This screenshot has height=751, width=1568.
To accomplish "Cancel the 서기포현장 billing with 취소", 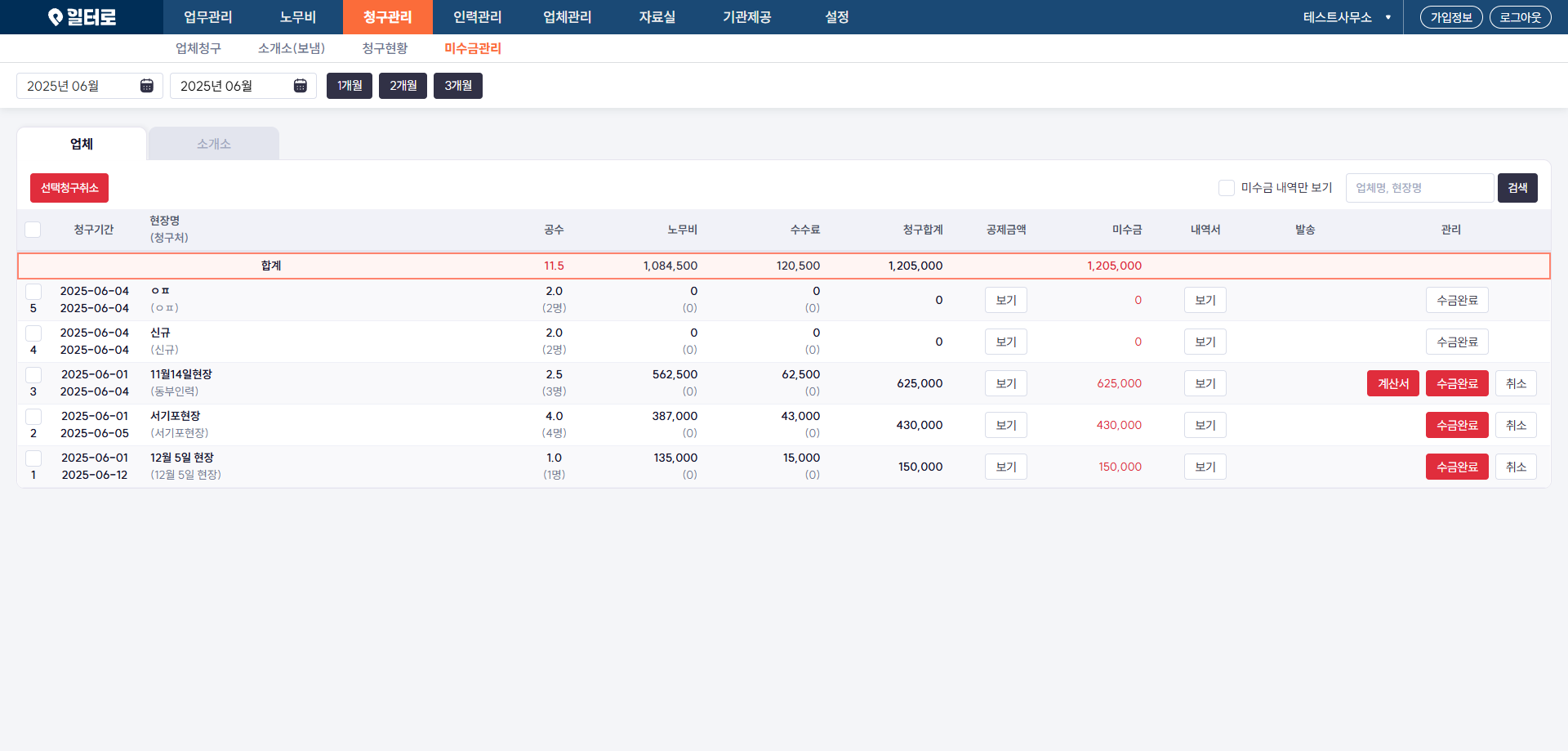I will [x=1515, y=425].
